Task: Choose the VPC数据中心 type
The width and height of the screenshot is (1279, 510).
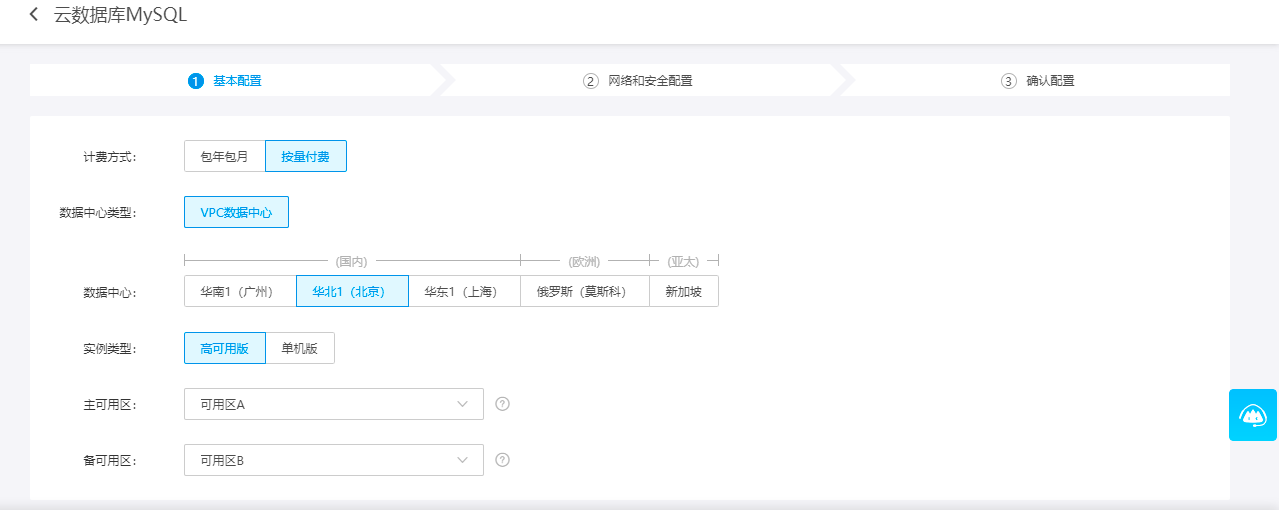Action: 236,212
